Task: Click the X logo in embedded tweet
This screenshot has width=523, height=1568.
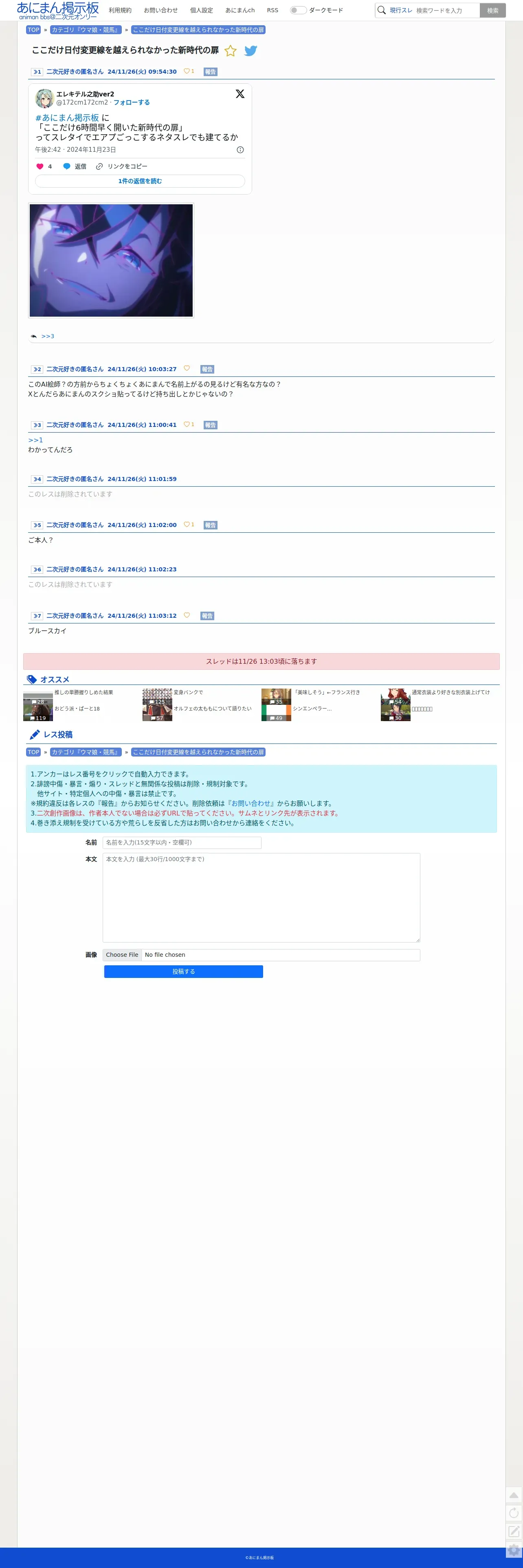Action: coord(240,94)
